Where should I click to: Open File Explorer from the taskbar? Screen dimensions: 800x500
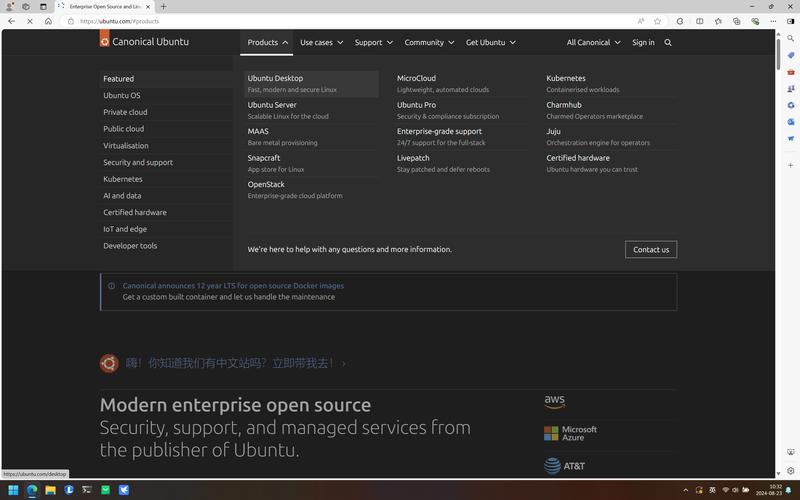coord(50,490)
